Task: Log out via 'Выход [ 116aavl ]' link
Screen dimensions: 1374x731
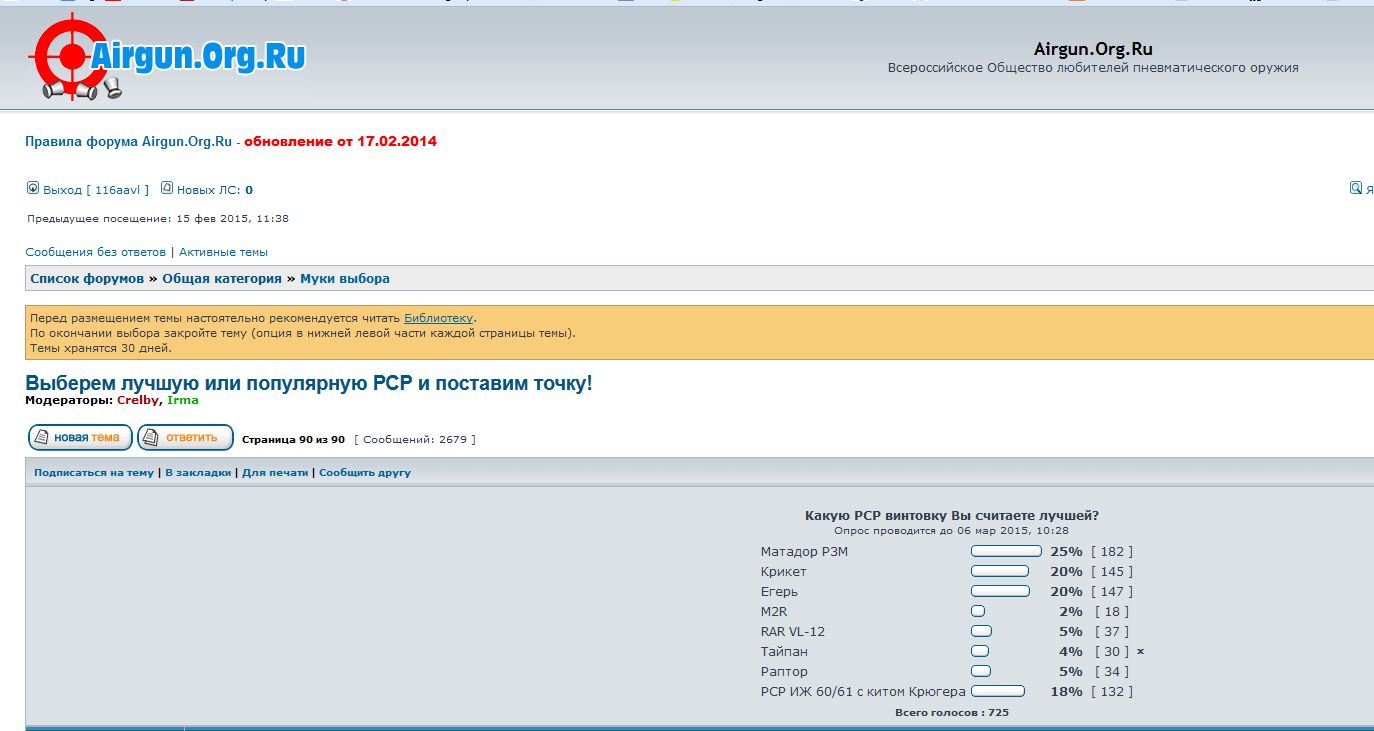Action: point(96,190)
